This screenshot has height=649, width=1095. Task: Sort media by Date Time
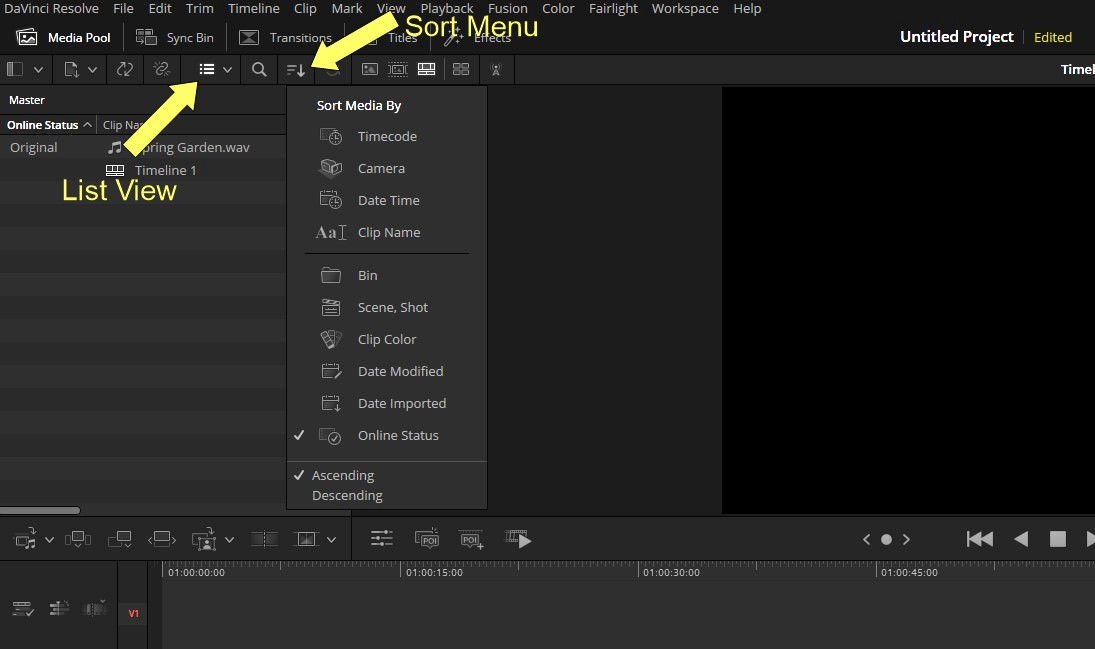[x=387, y=200]
